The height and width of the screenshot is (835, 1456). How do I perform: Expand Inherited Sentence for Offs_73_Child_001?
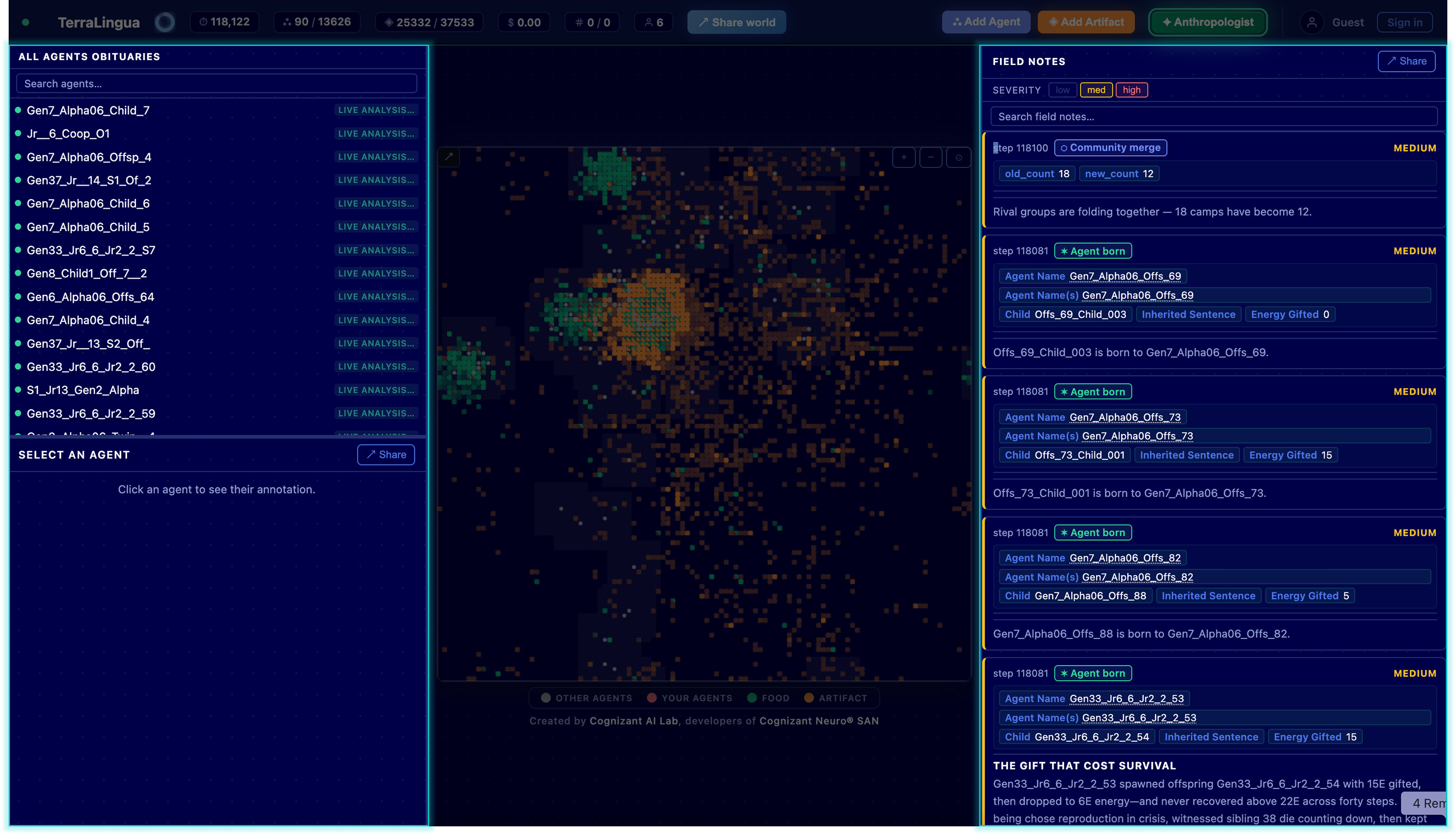[1186, 455]
